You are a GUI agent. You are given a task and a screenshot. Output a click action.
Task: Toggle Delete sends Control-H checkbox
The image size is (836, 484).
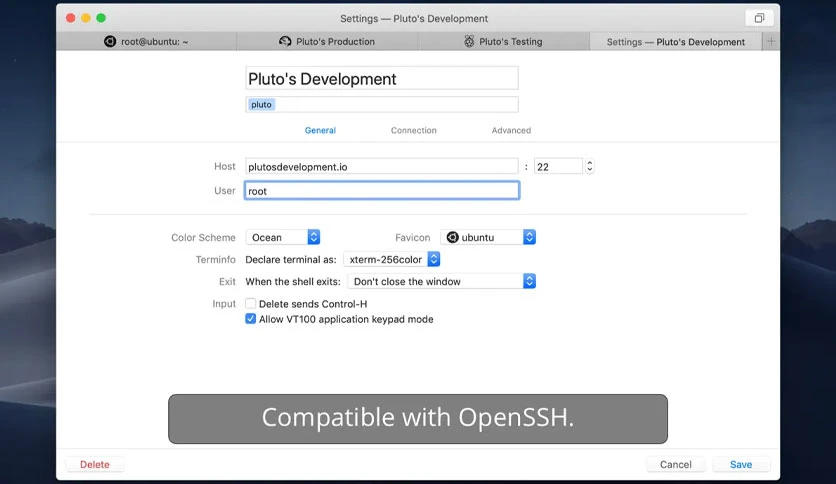(251, 303)
